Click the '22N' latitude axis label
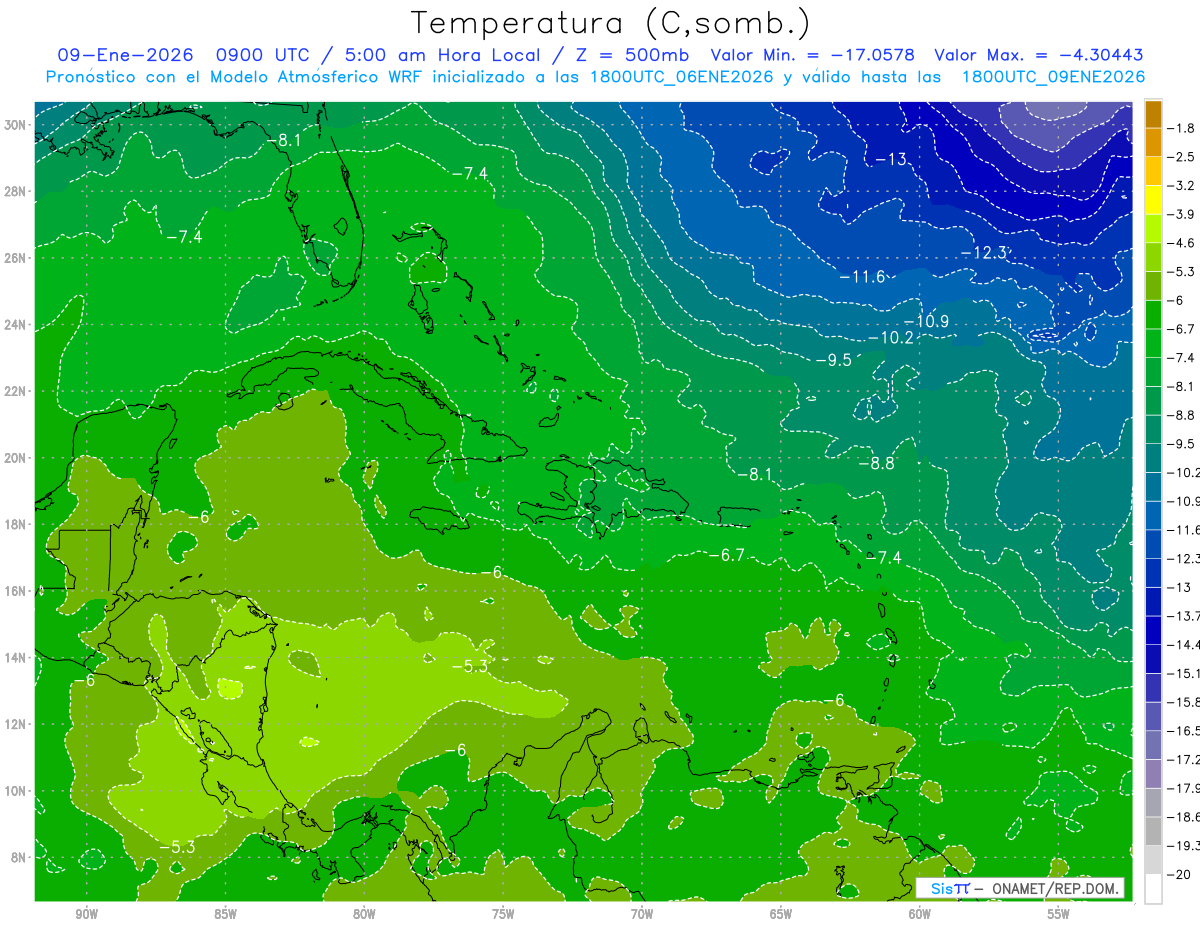The height and width of the screenshot is (927, 1200). point(17,391)
